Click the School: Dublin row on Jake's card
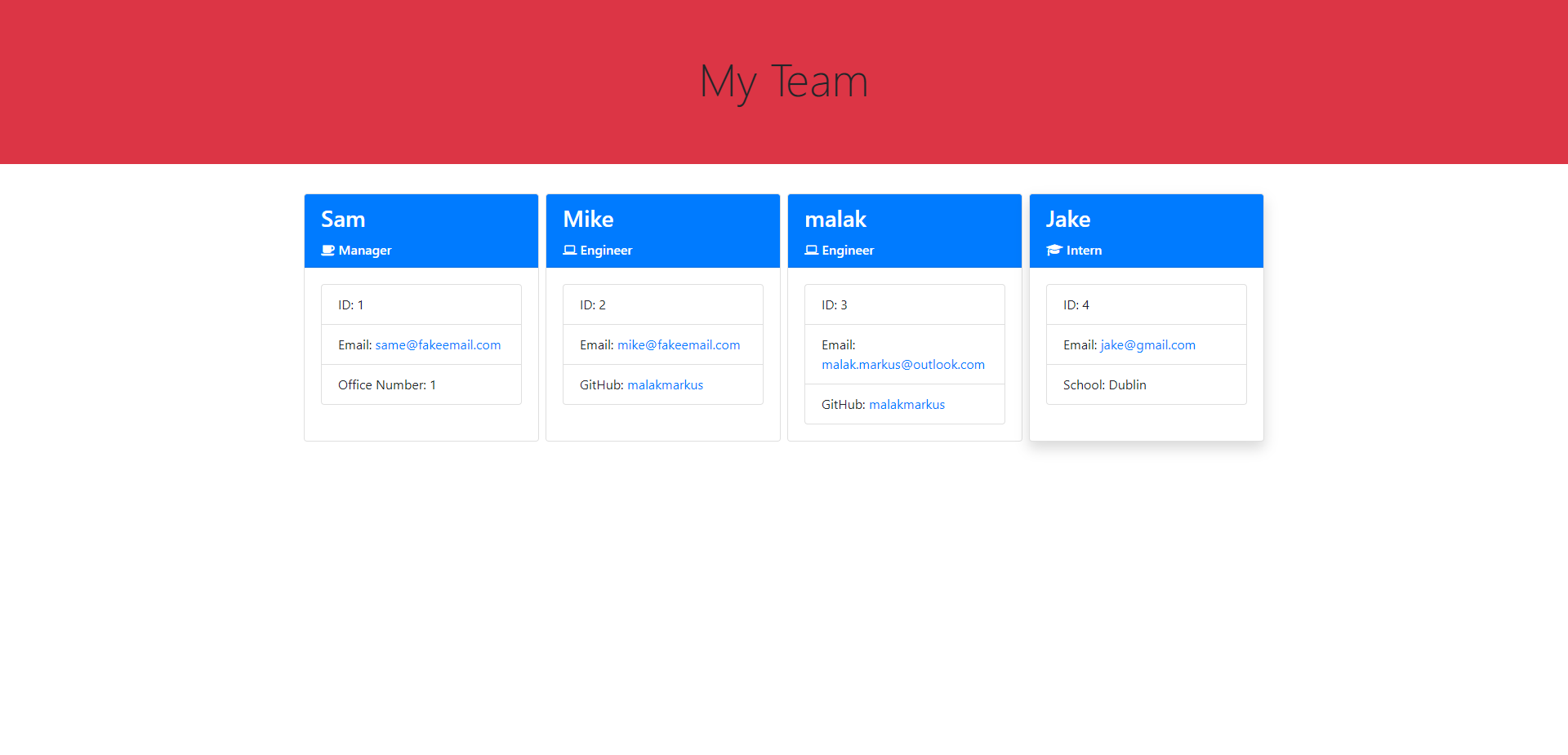 [x=1146, y=384]
